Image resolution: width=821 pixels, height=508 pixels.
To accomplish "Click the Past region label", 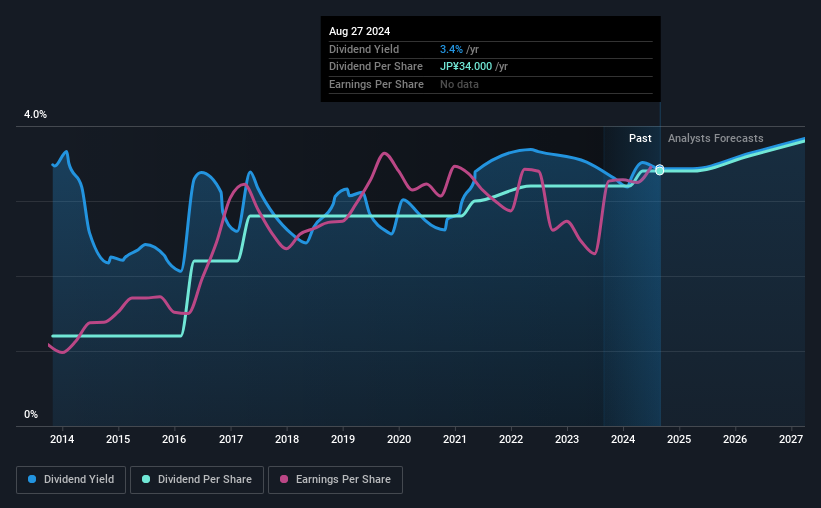I will point(640,138).
